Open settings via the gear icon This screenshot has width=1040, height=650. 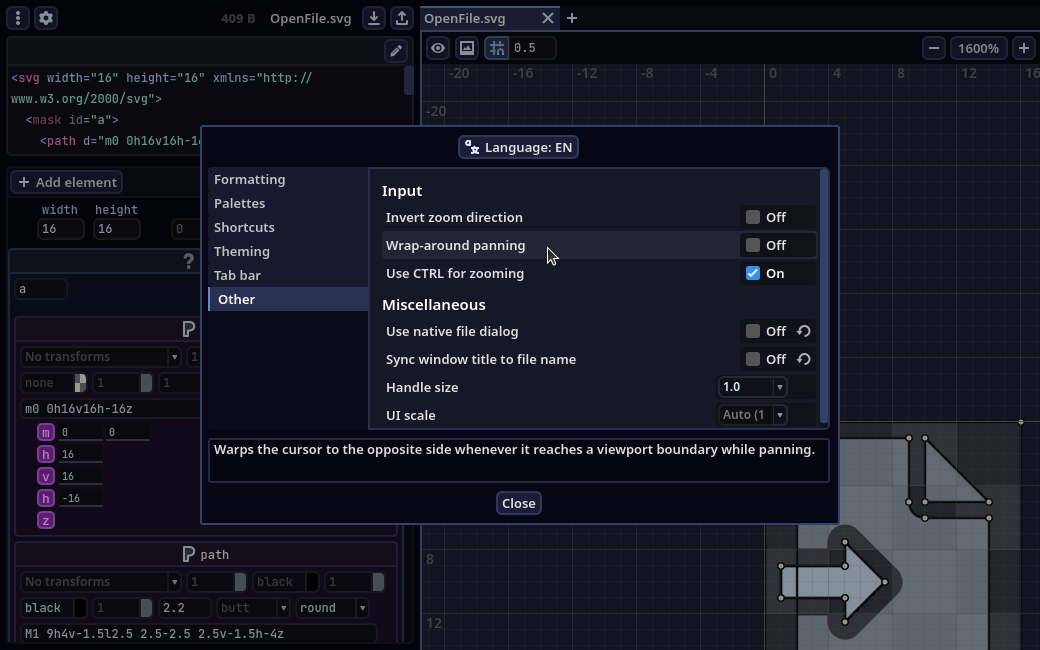[x=46, y=18]
